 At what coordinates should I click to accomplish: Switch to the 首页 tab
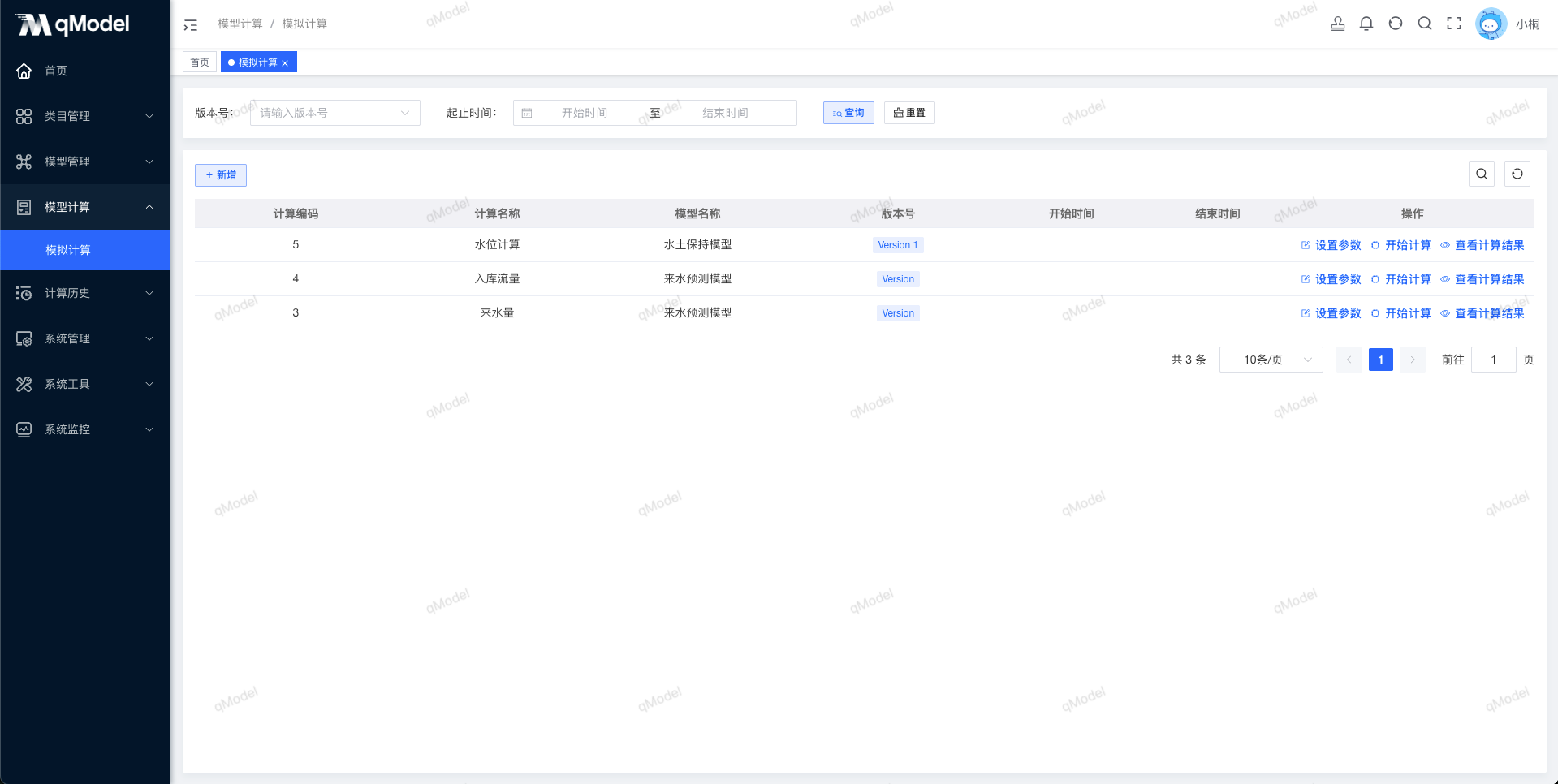point(200,62)
